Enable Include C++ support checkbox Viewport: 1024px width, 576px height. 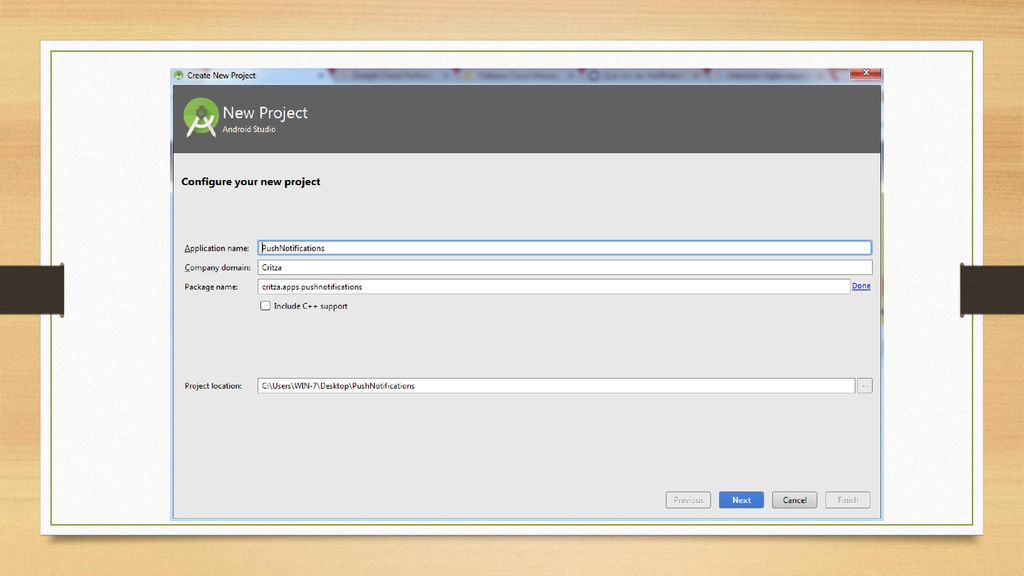coord(265,306)
